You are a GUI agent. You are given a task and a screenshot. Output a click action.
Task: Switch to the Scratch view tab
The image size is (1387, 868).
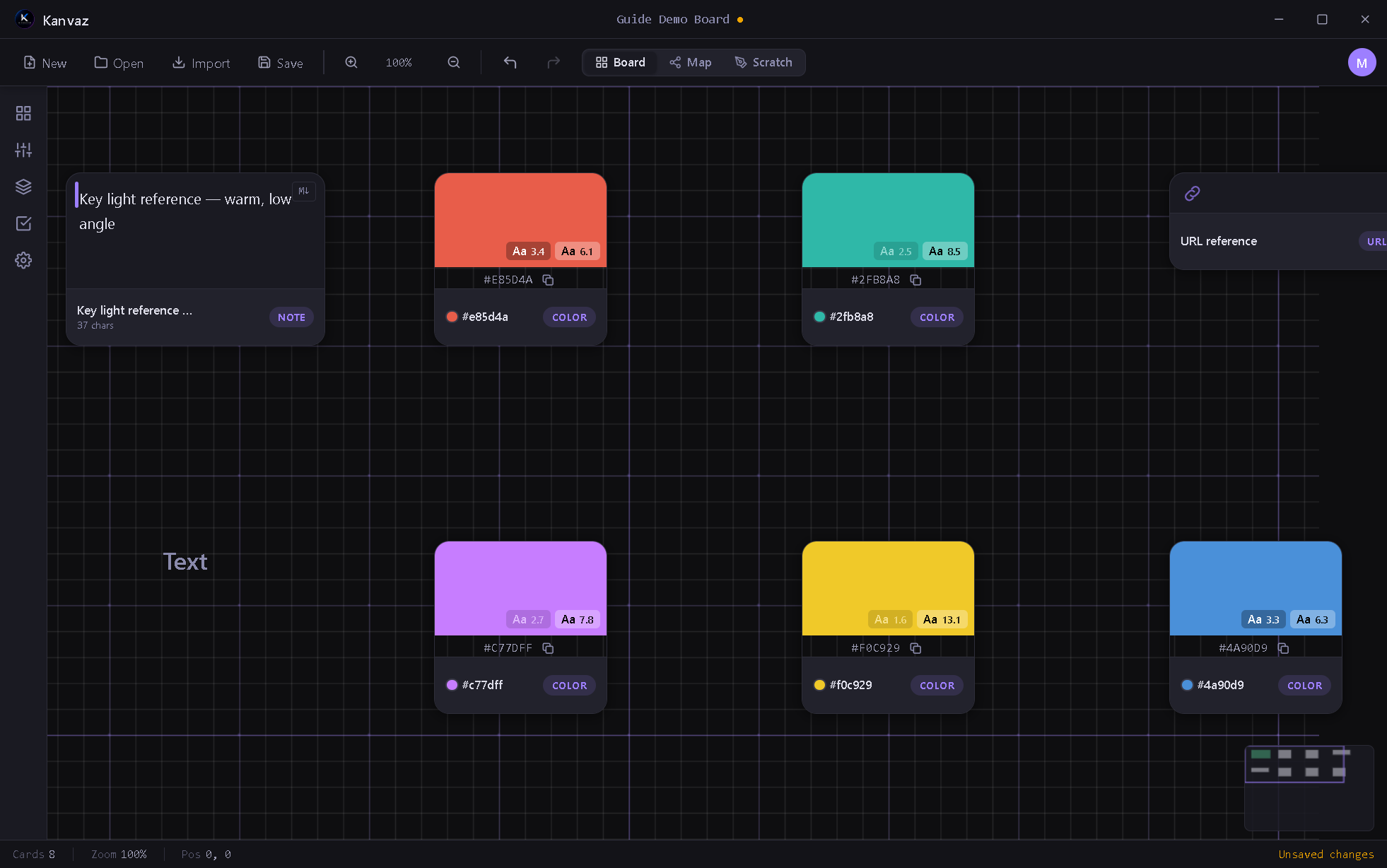pyautogui.click(x=763, y=62)
